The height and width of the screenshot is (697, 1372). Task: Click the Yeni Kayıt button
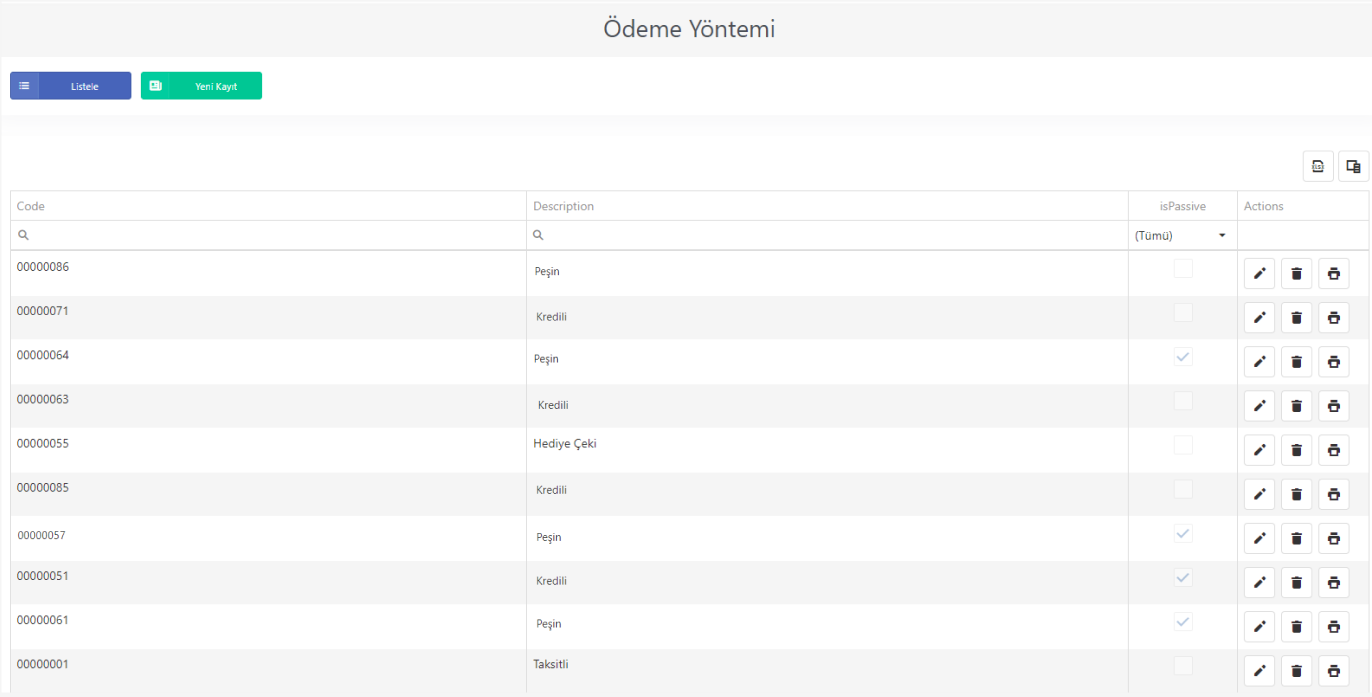pyautogui.click(x=201, y=86)
